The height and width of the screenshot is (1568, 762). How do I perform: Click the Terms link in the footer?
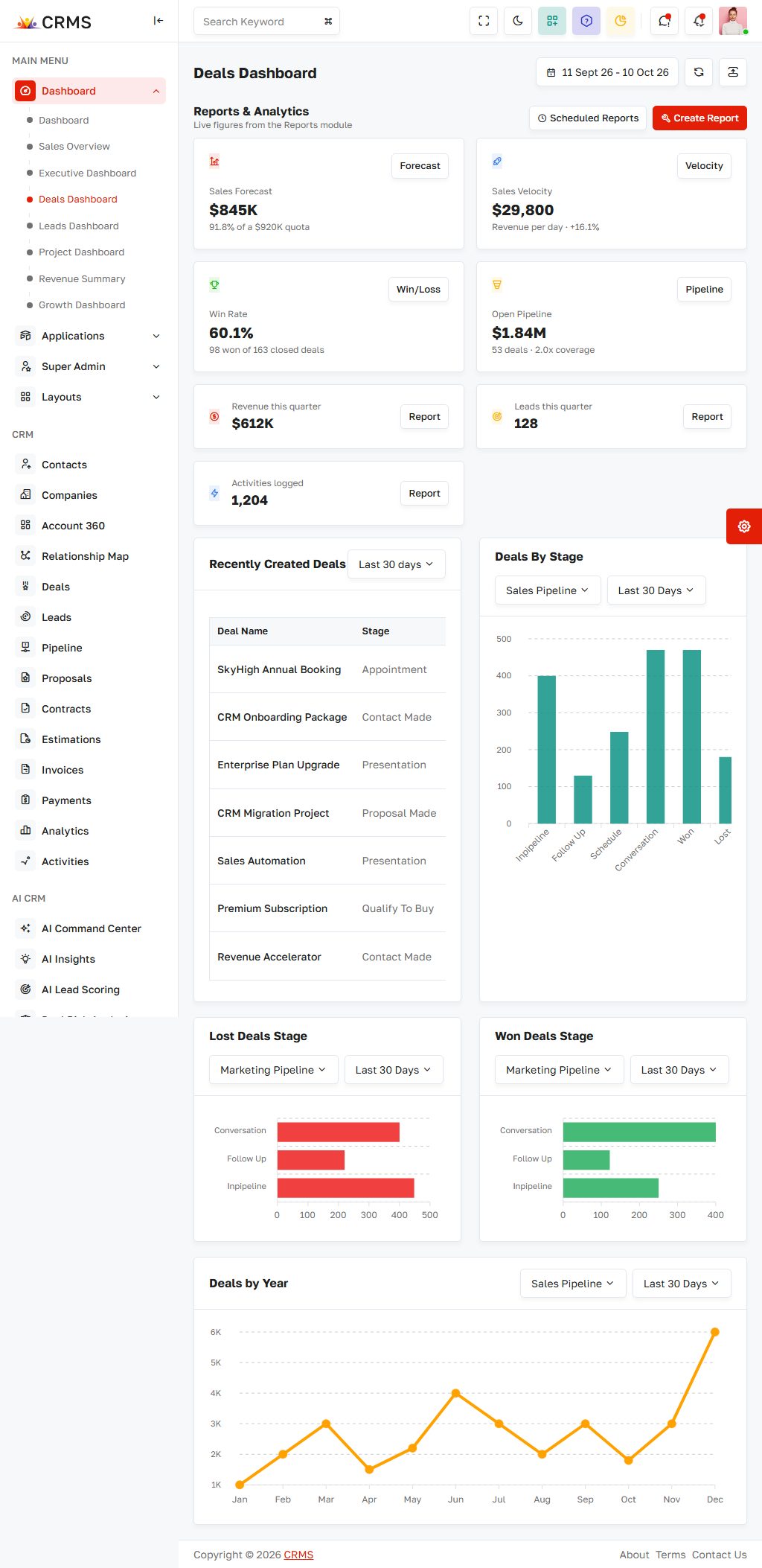[x=670, y=1555]
